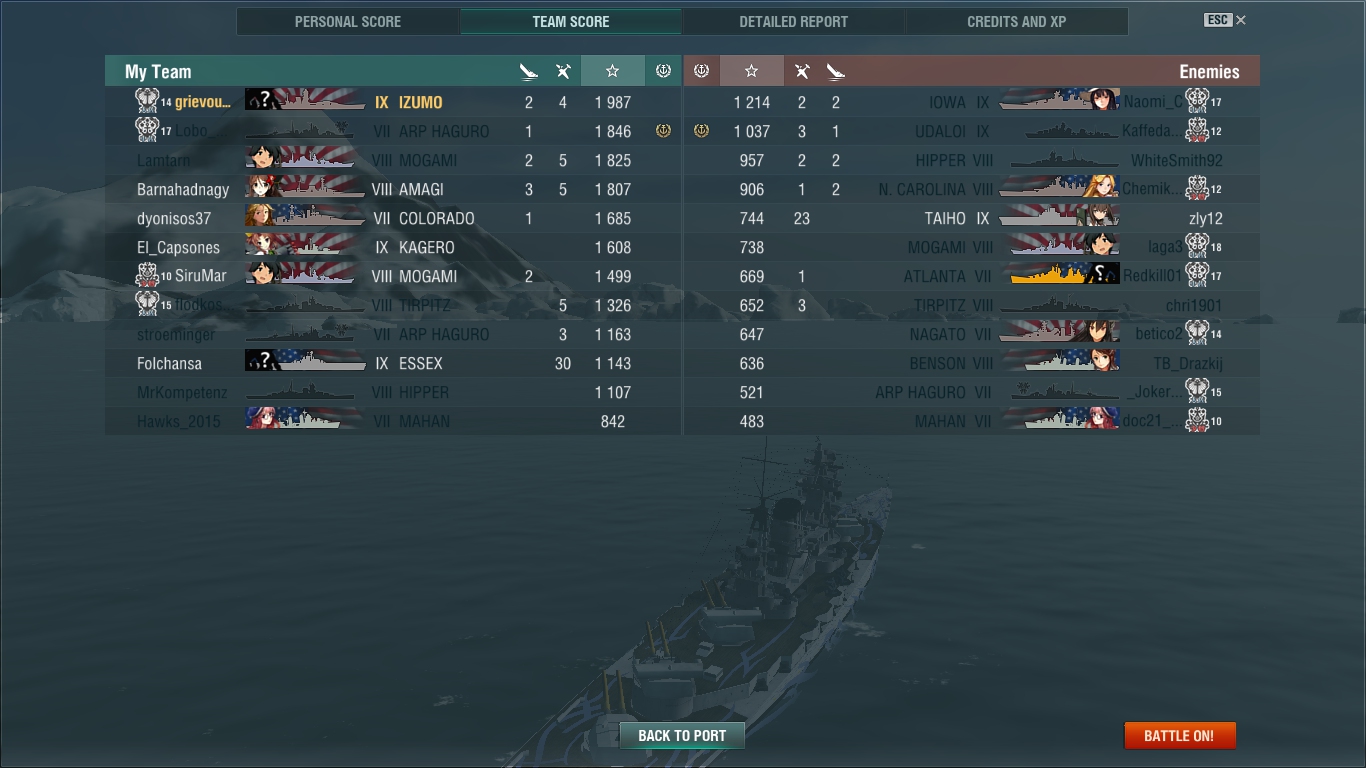Viewport: 1366px width, 768px height.
Task: Click enemy Redkill's ATLANTA ship thumbnail
Action: point(1064,275)
